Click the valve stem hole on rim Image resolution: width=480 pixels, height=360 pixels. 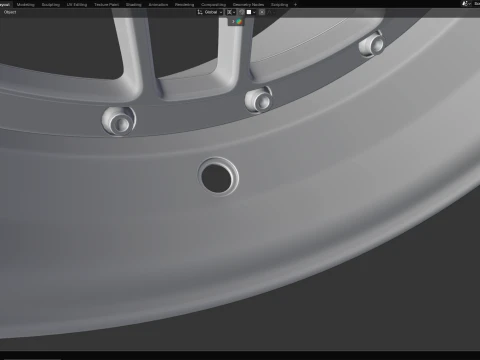coord(217,178)
